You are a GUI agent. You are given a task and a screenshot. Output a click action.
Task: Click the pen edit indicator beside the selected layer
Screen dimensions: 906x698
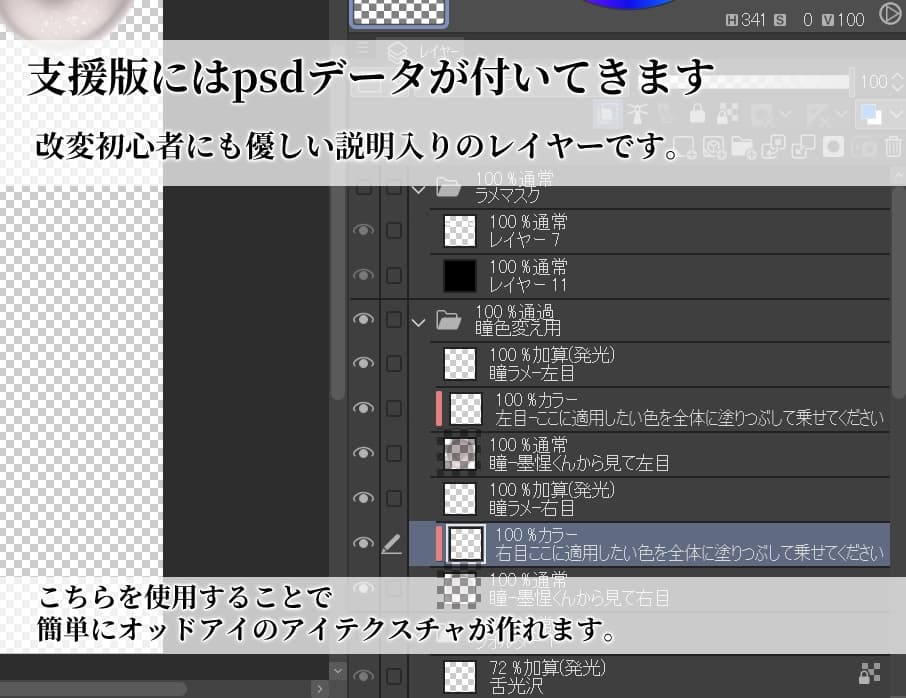(392, 545)
